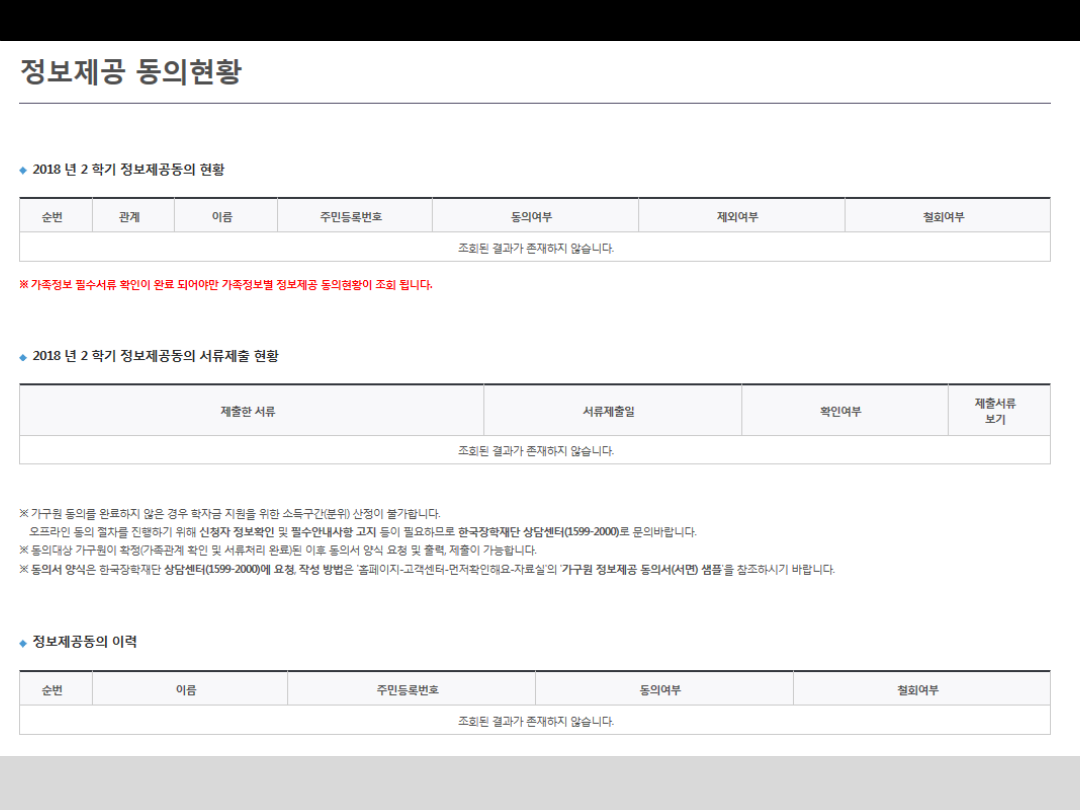Click the diamond bullet beside 정보제공동의 현황 heading
The width and height of the screenshot is (1080, 810).
point(23,171)
